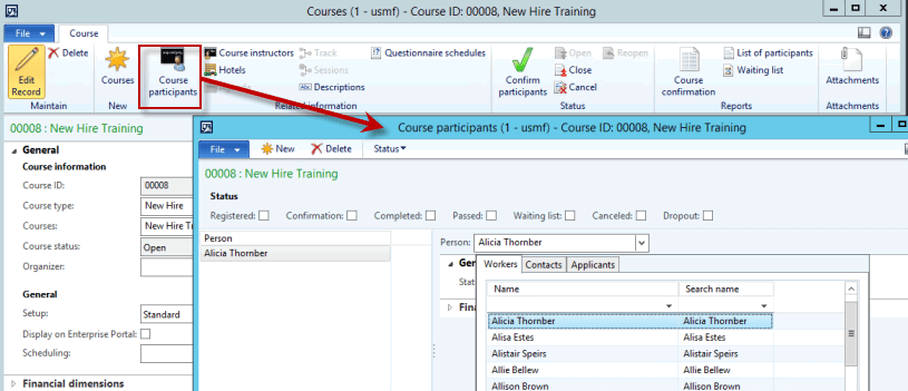
Task: Open Course instructors
Action: pyautogui.click(x=249, y=53)
